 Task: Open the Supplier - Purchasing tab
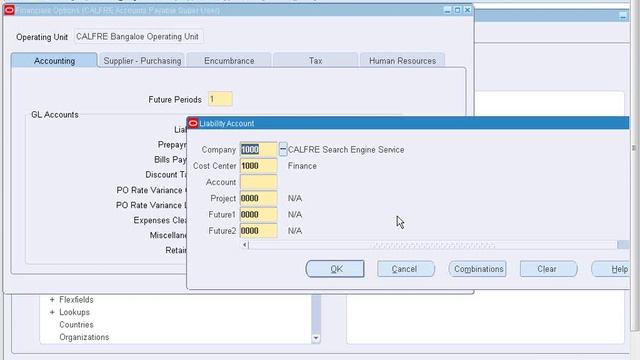point(142,60)
